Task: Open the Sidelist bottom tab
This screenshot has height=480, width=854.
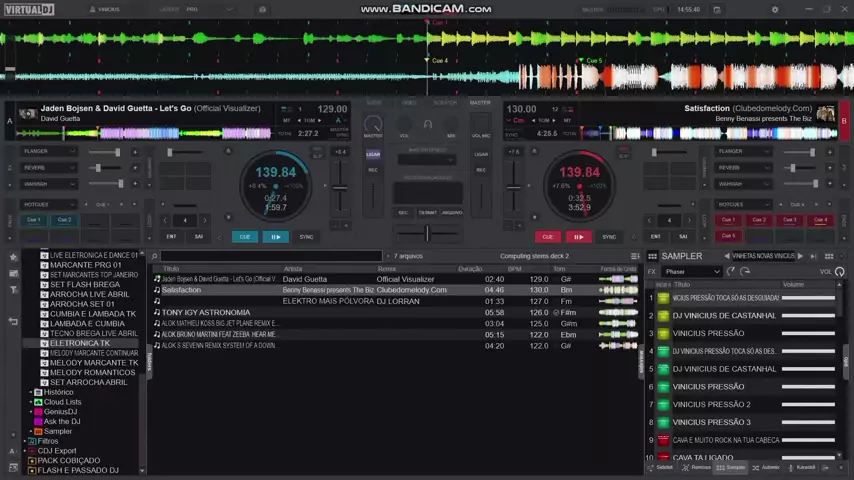Action: click(660, 467)
